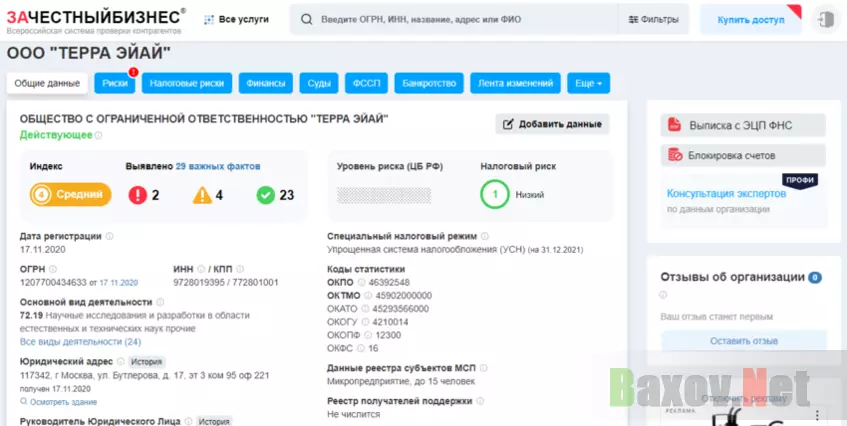Image resolution: width=847 pixels, height=426 pixels.
Task: Open История beside Юридический адрес
Action: pos(146,362)
